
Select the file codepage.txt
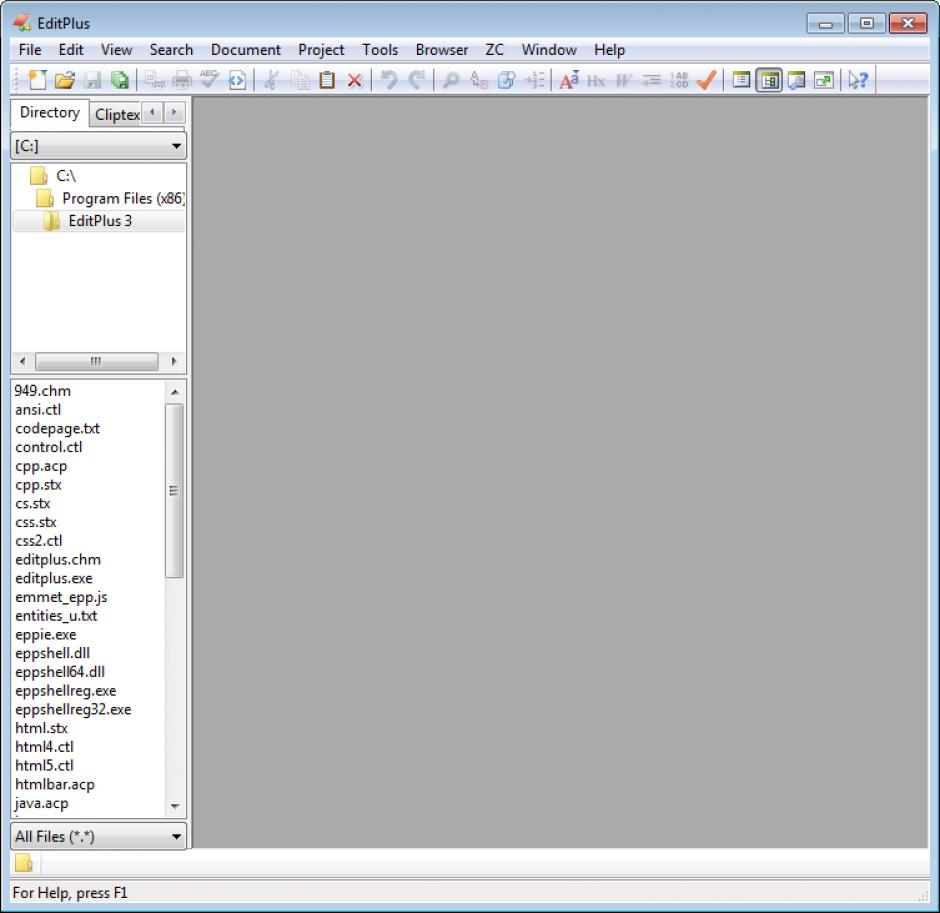coord(58,429)
